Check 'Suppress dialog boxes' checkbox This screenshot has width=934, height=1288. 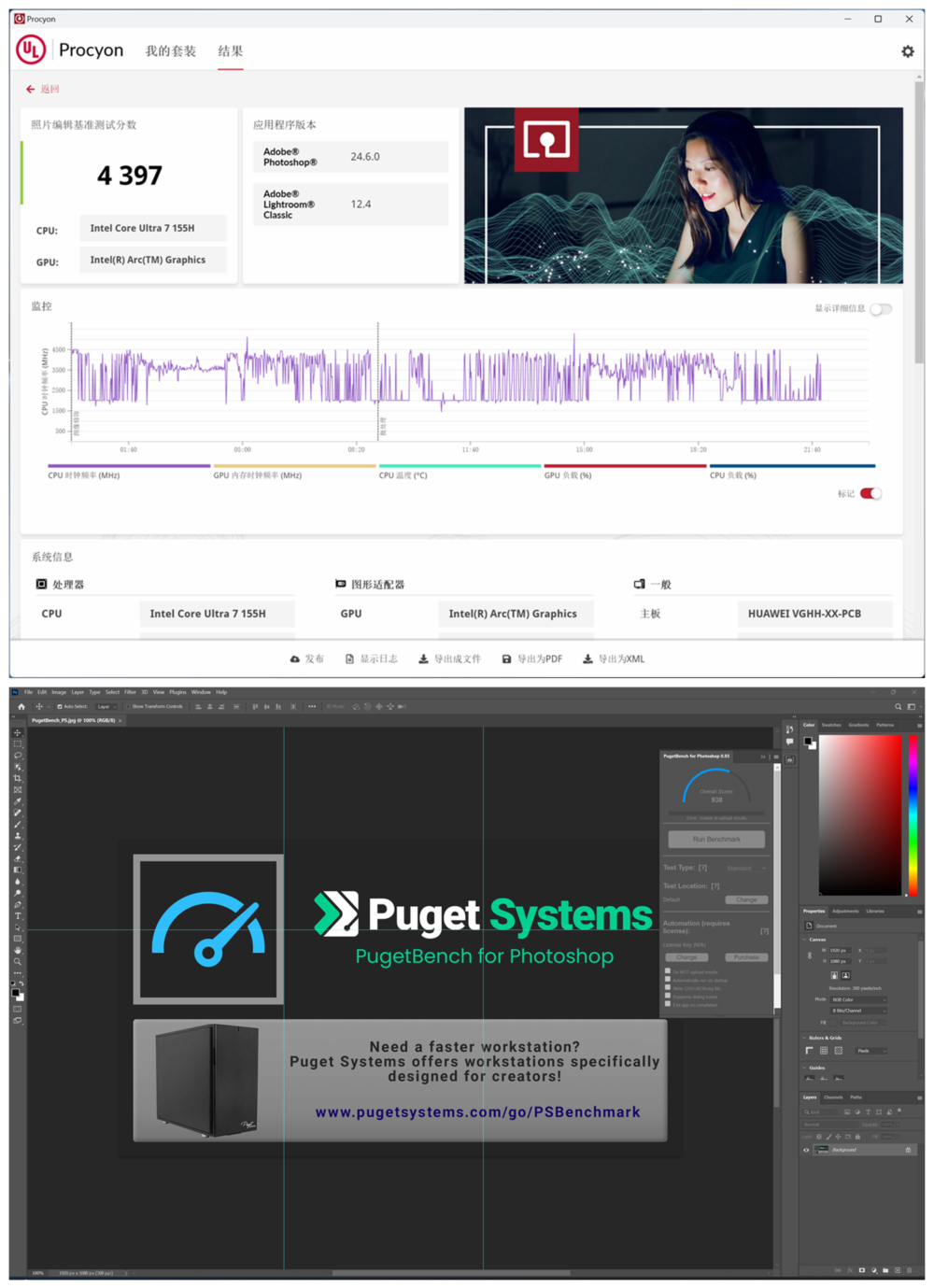[x=668, y=996]
